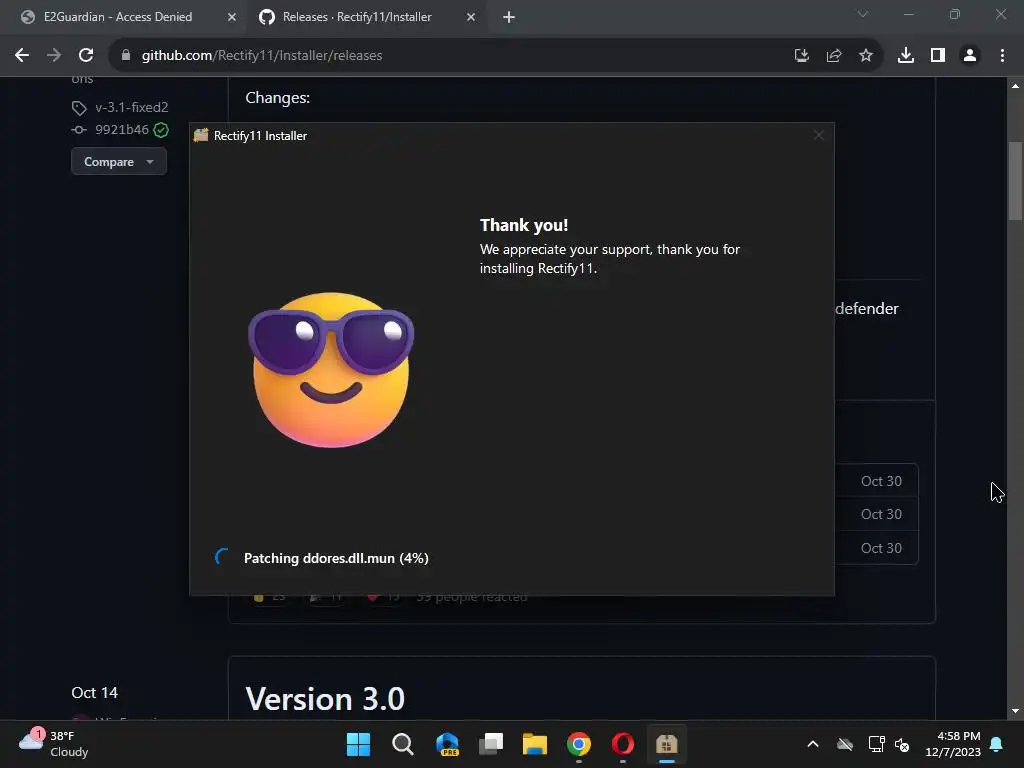Viewport: 1024px width, 768px height.
Task: Open the Chrome profile menu
Action: 970,56
